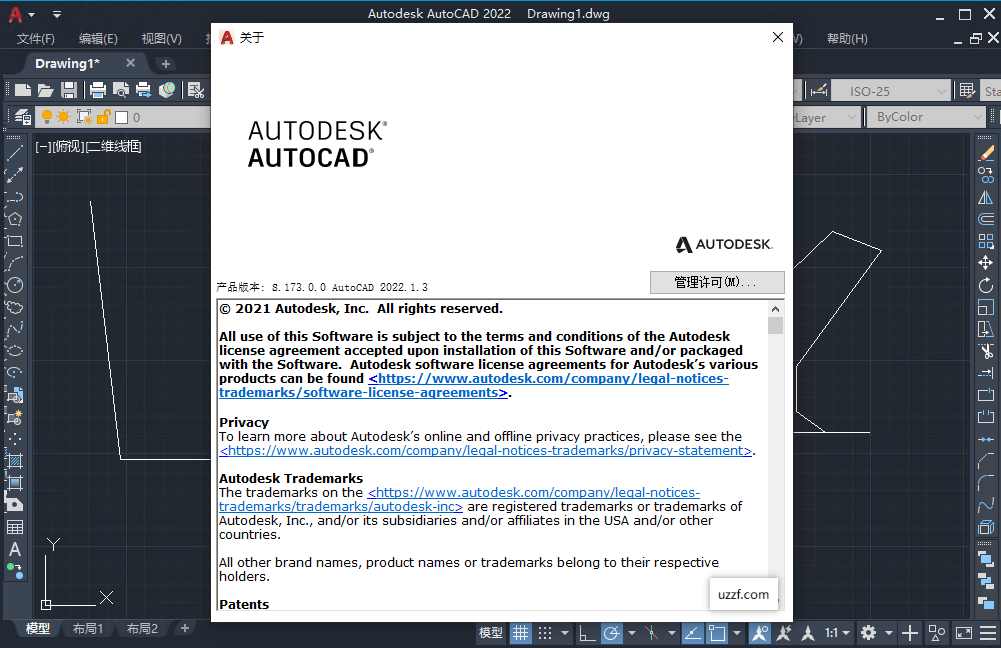
Task: Open the Layer Properties Manager icon
Action: coord(22,117)
